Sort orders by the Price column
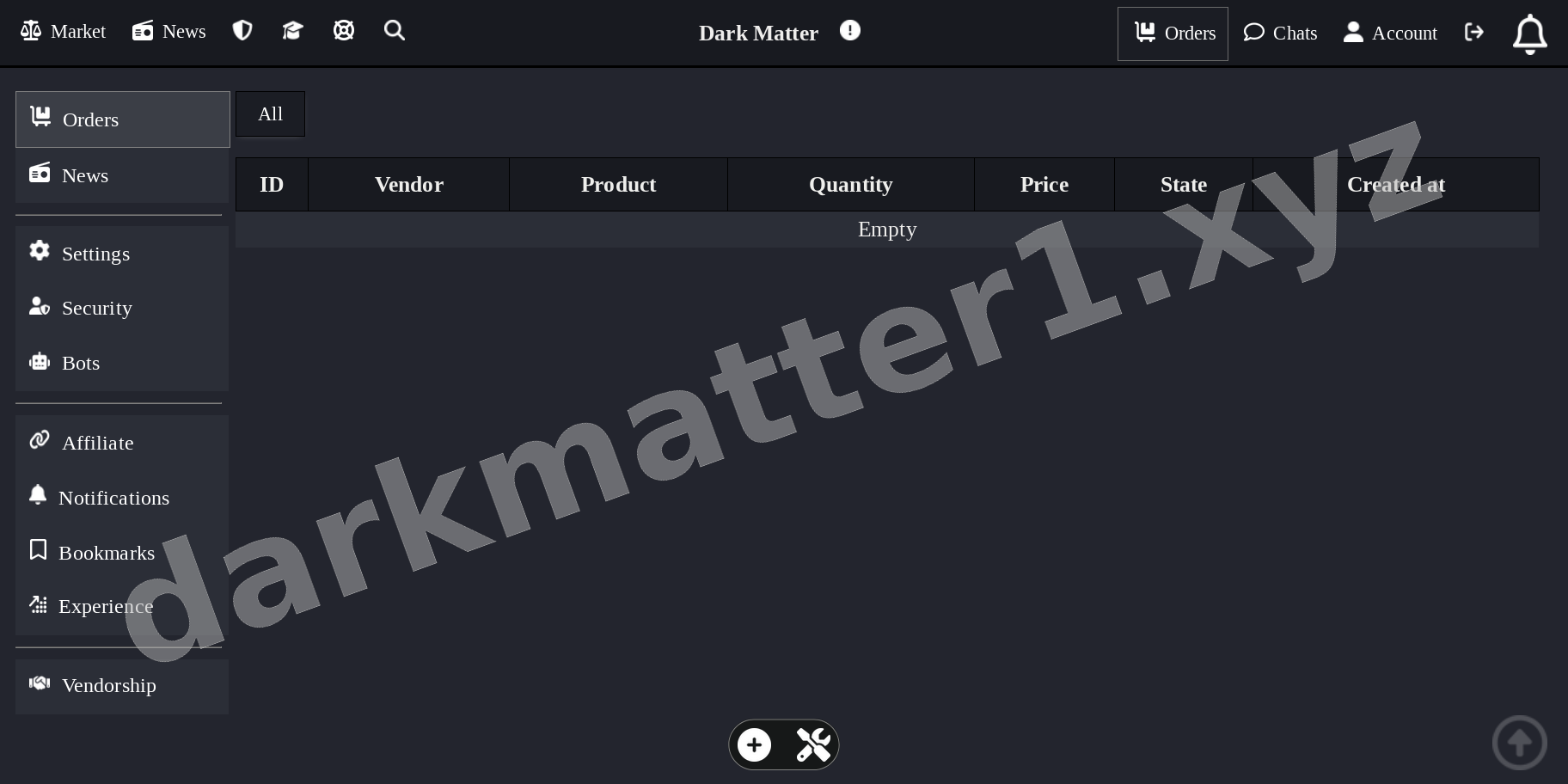The width and height of the screenshot is (1568, 784). (1044, 184)
